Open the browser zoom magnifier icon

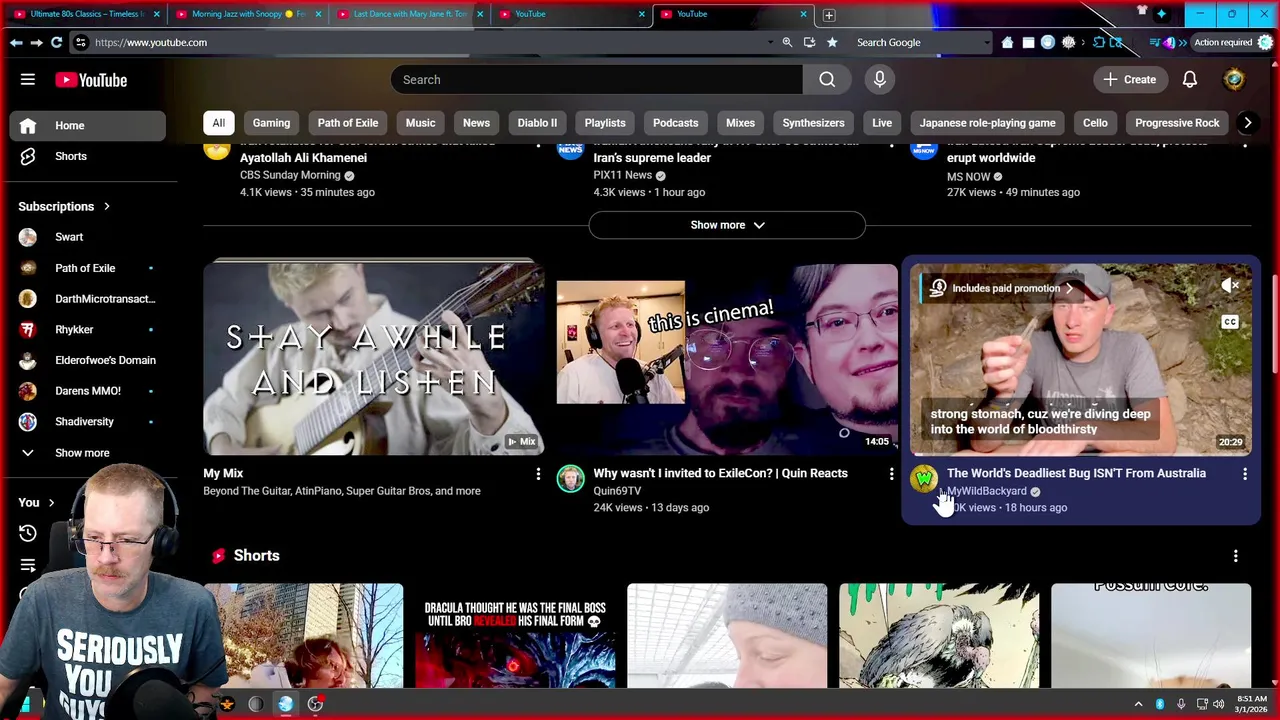pyautogui.click(x=787, y=42)
